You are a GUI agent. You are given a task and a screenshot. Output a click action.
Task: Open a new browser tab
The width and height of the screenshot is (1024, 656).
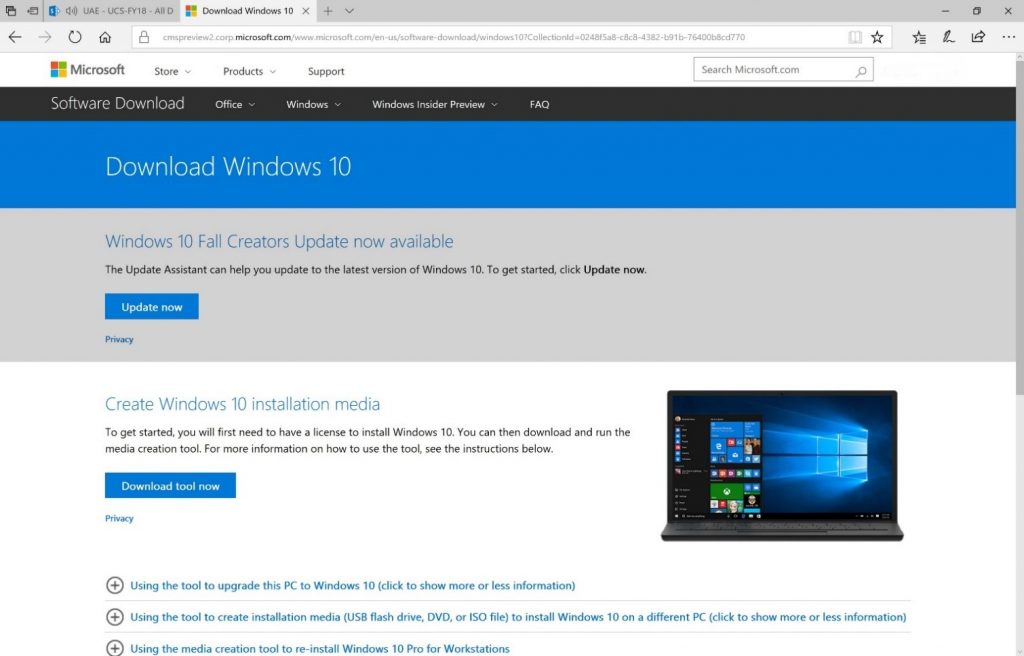(x=330, y=11)
